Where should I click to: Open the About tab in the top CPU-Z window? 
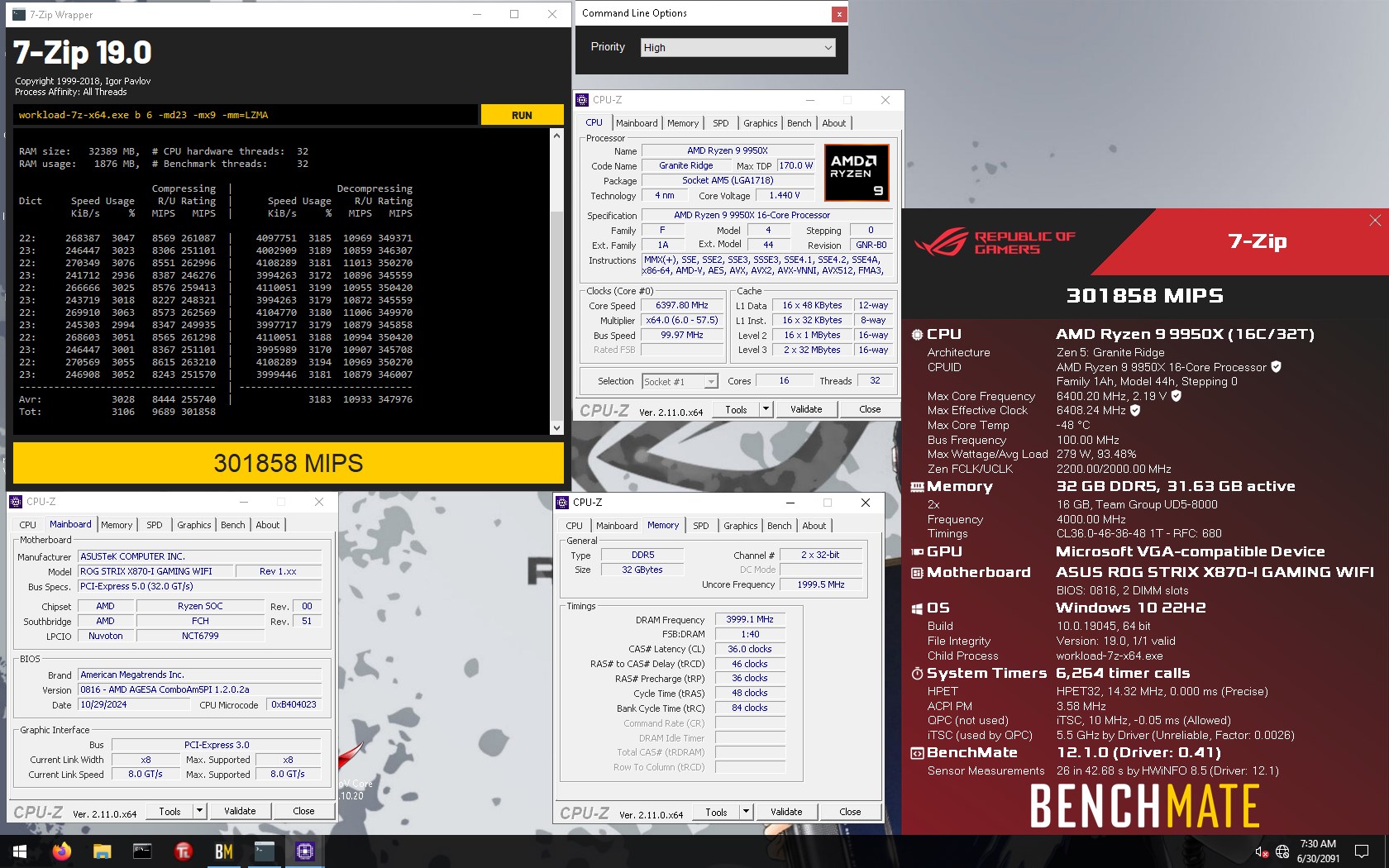tap(833, 123)
